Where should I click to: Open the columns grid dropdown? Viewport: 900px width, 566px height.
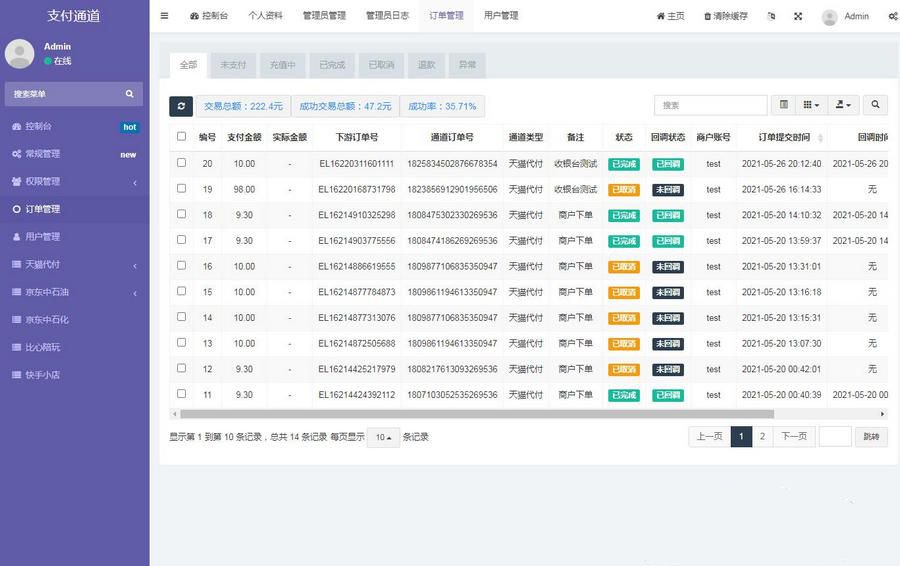tap(811, 105)
